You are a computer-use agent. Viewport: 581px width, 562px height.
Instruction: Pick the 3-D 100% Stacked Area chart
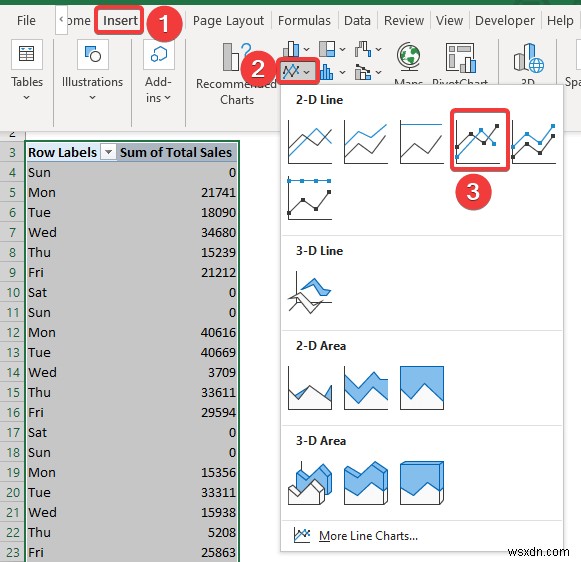(x=422, y=483)
